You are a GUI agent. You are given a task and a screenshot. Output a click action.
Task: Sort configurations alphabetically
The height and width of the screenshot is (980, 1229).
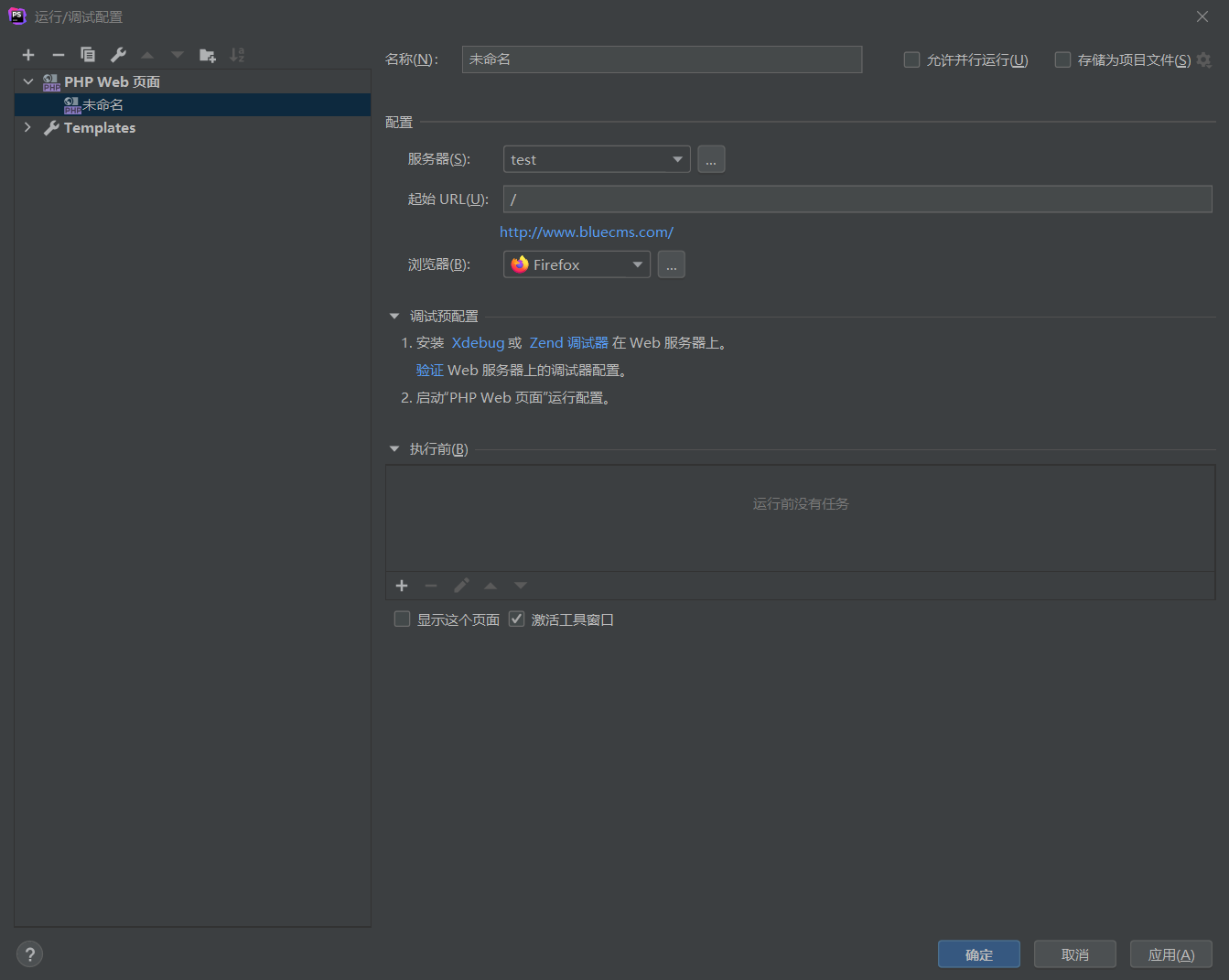point(237,55)
